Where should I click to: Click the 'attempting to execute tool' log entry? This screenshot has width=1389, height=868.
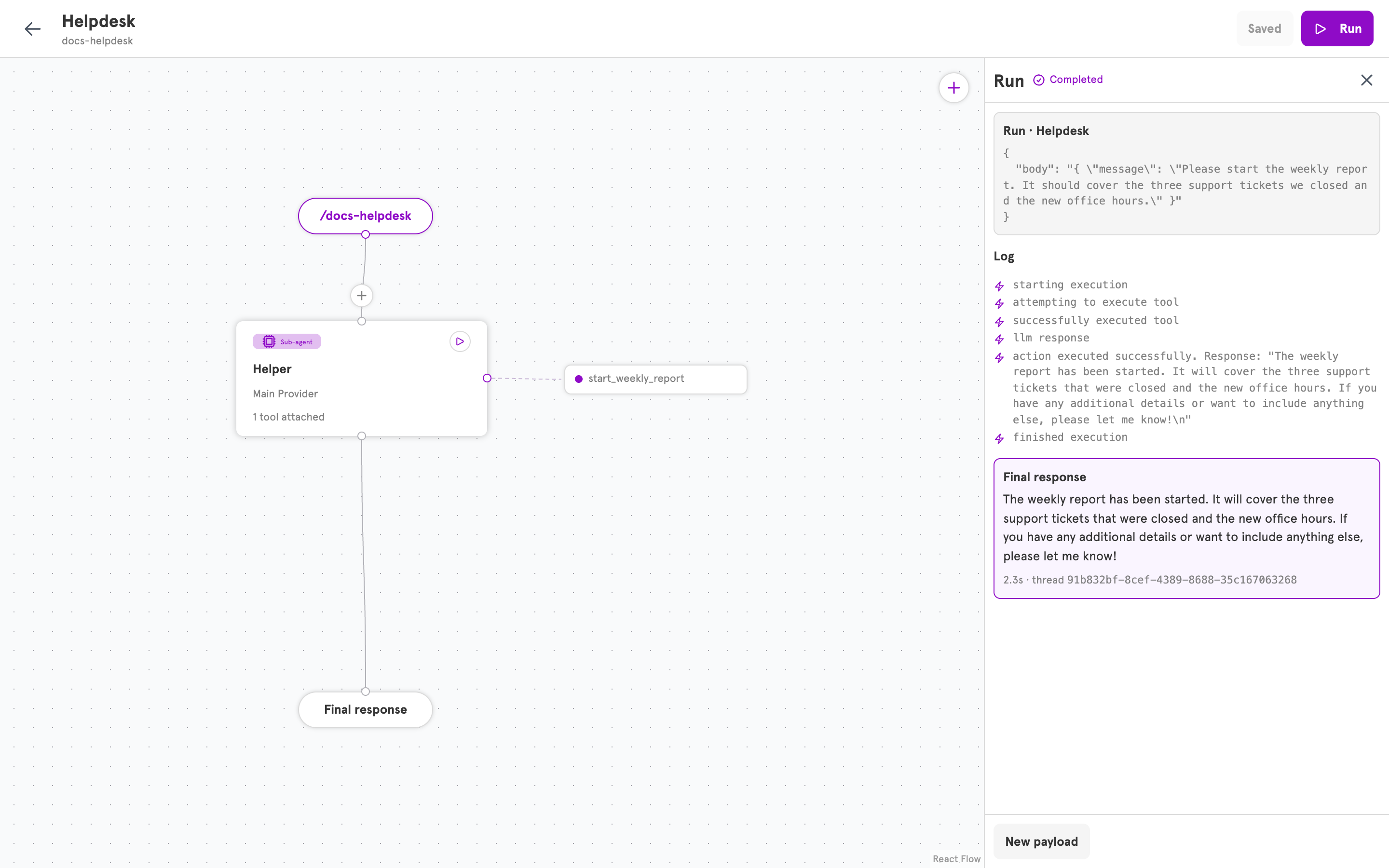pos(1096,302)
